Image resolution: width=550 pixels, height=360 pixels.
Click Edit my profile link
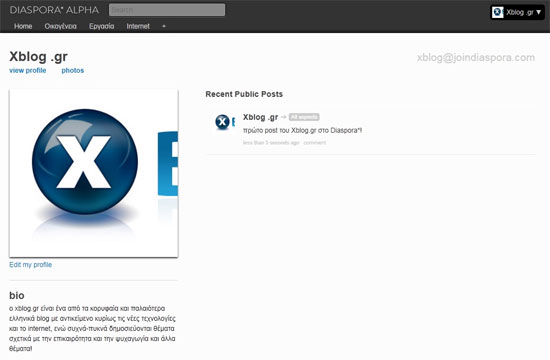(x=31, y=265)
